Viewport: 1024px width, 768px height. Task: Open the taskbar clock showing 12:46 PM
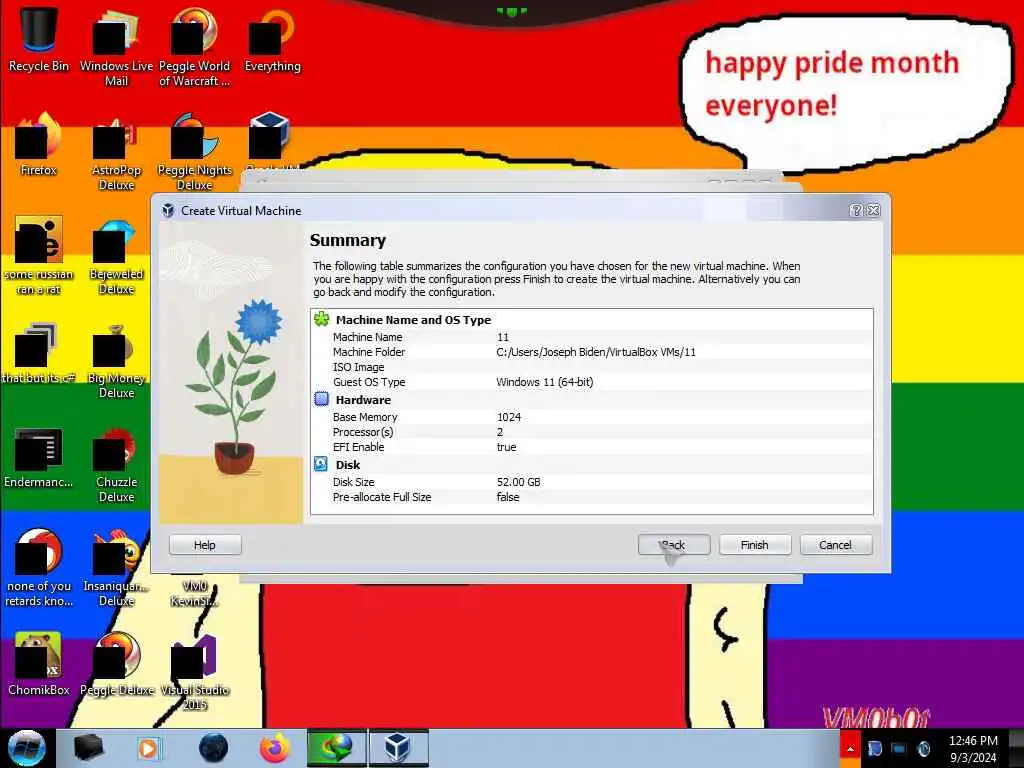pos(972,748)
